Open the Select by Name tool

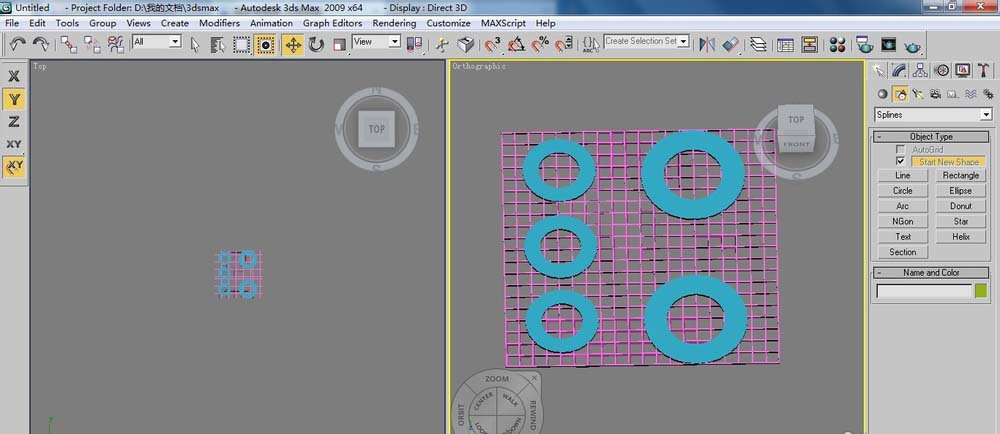(x=218, y=44)
